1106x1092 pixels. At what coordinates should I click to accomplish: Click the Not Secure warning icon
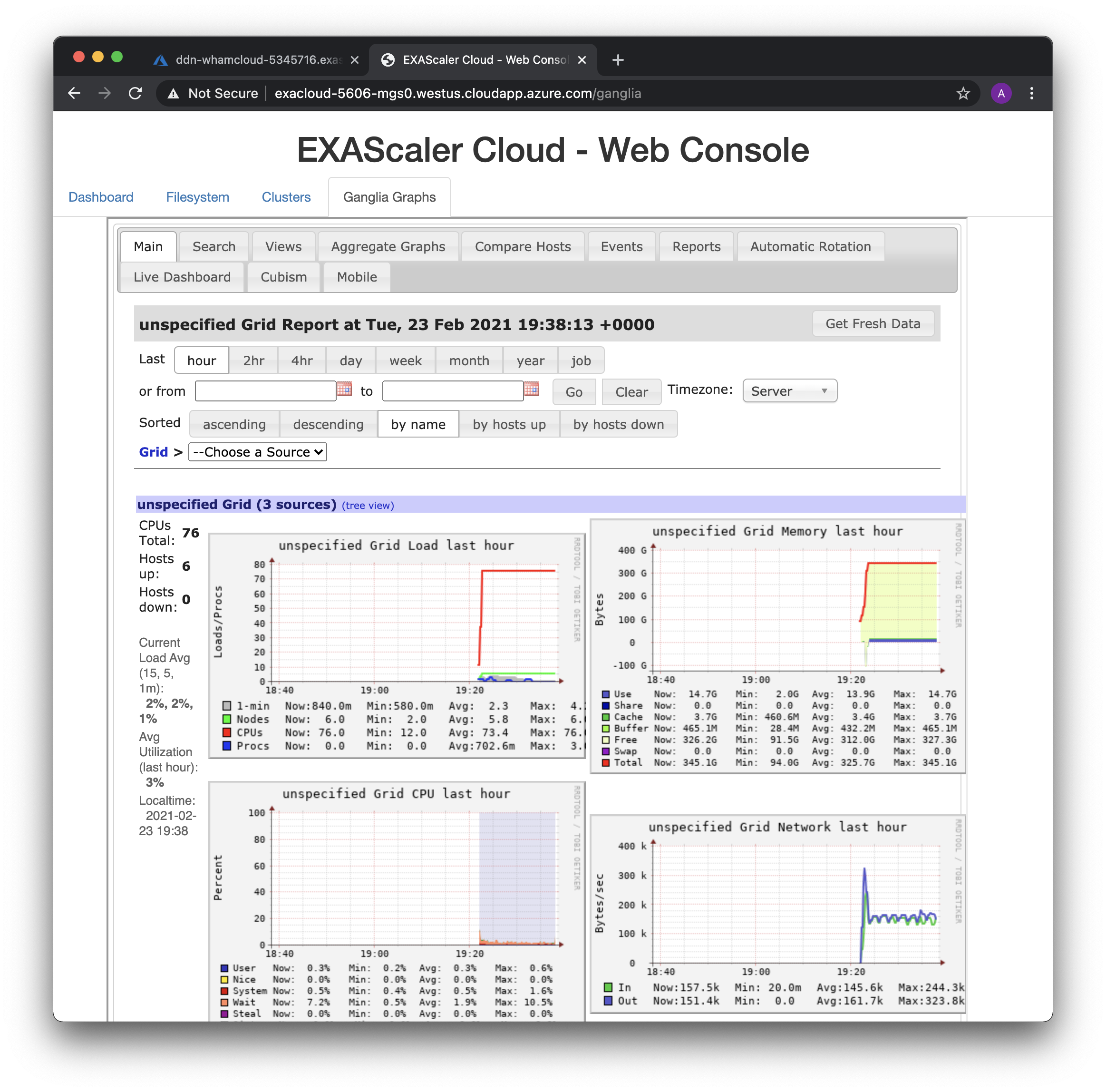pyautogui.click(x=174, y=93)
